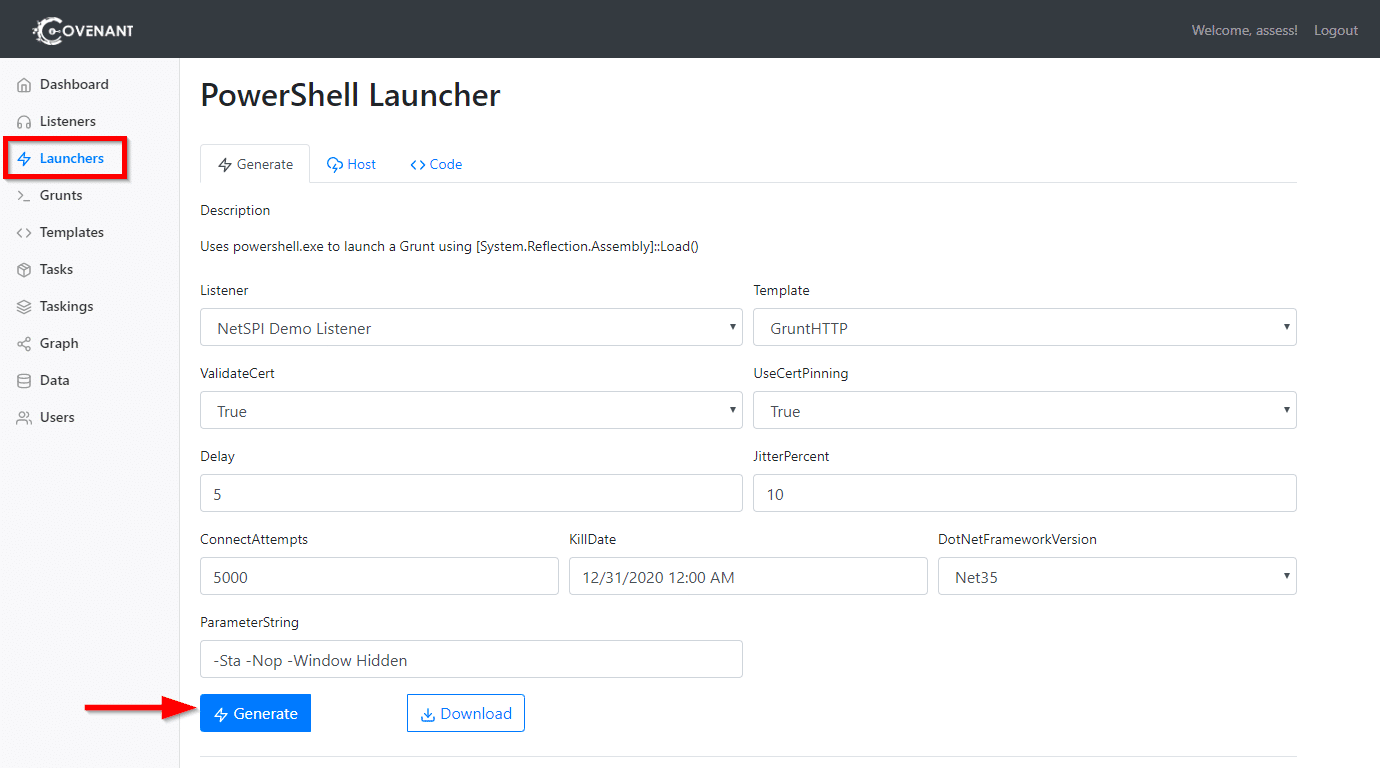Click the cloud icon on Host tab
Image resolution: width=1380 pixels, height=768 pixels.
pyautogui.click(x=335, y=165)
